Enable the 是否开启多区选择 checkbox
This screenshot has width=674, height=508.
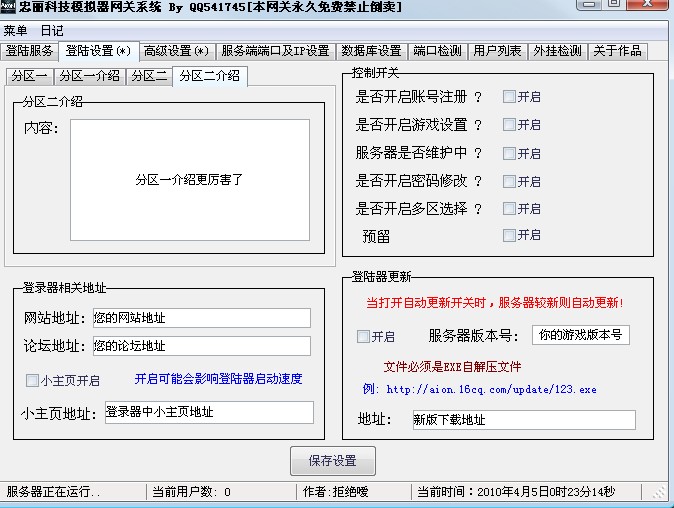[x=509, y=209]
